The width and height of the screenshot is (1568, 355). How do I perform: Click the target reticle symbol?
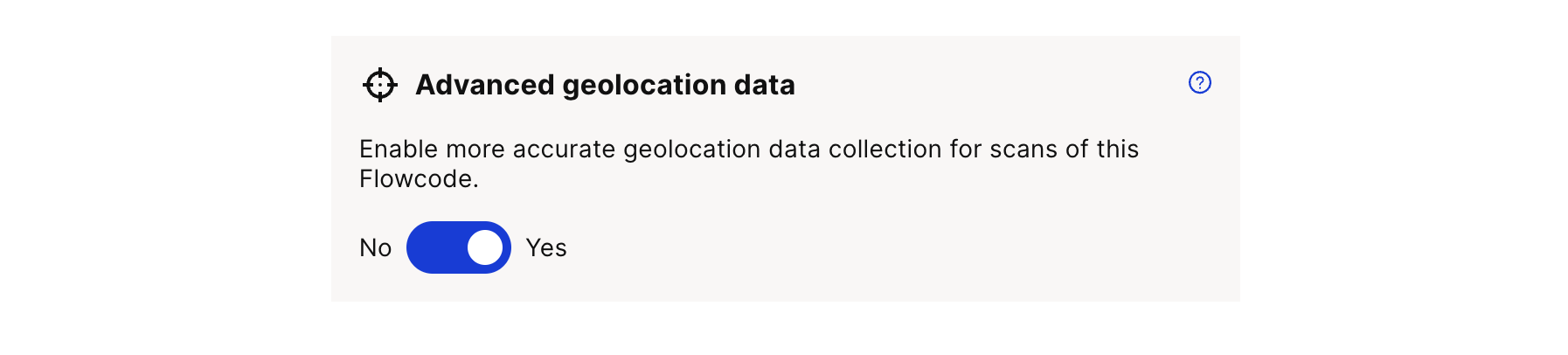pos(380,85)
